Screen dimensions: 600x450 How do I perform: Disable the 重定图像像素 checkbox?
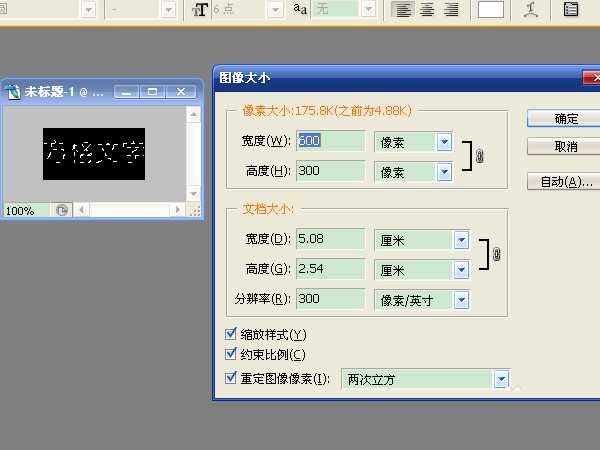233,379
